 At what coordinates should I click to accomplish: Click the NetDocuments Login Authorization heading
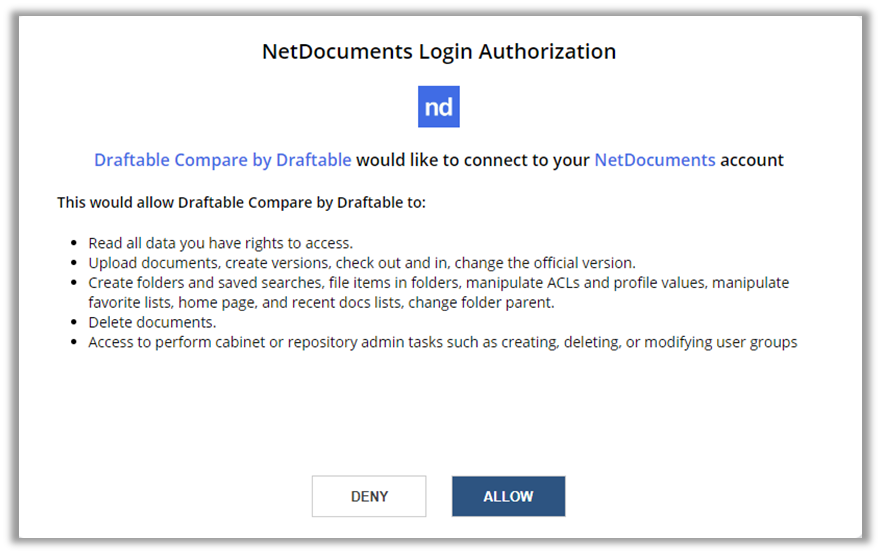click(439, 52)
